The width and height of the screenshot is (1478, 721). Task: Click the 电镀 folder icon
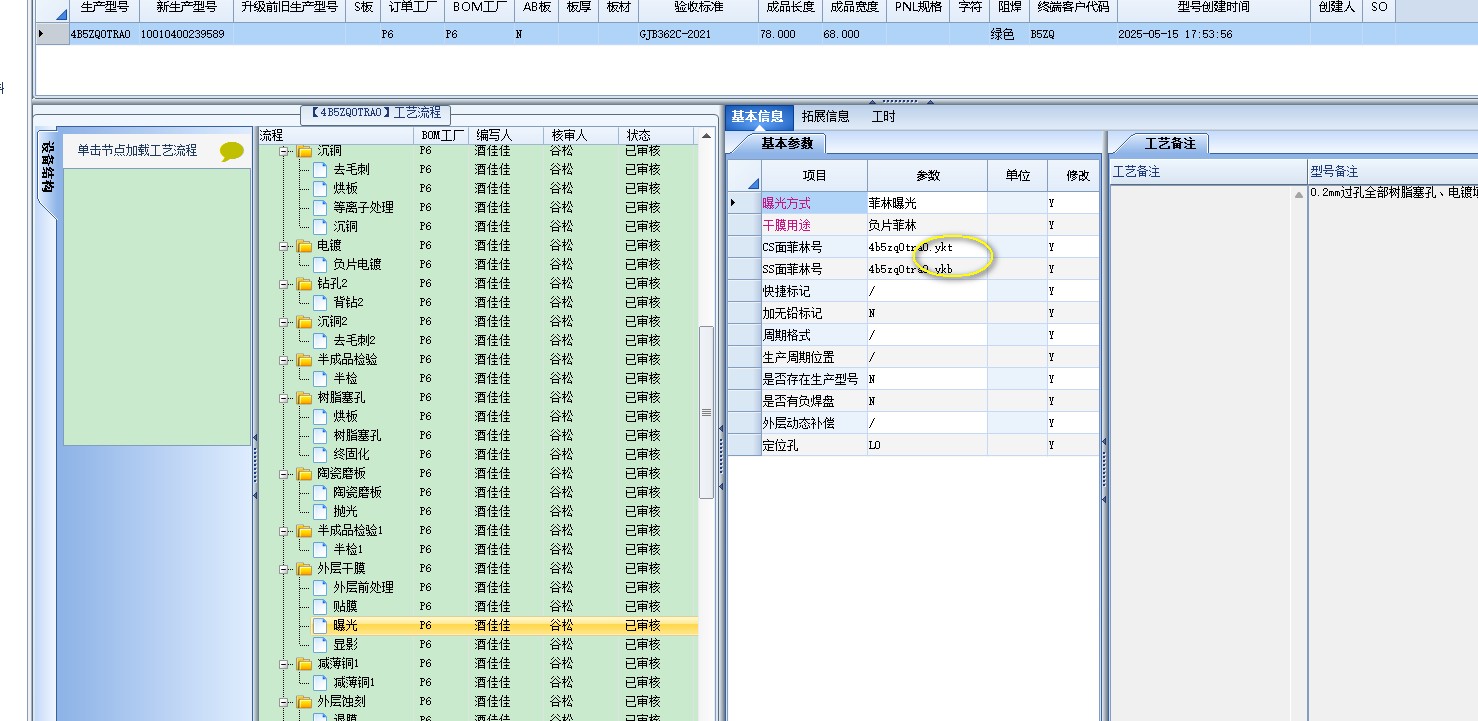tap(304, 246)
